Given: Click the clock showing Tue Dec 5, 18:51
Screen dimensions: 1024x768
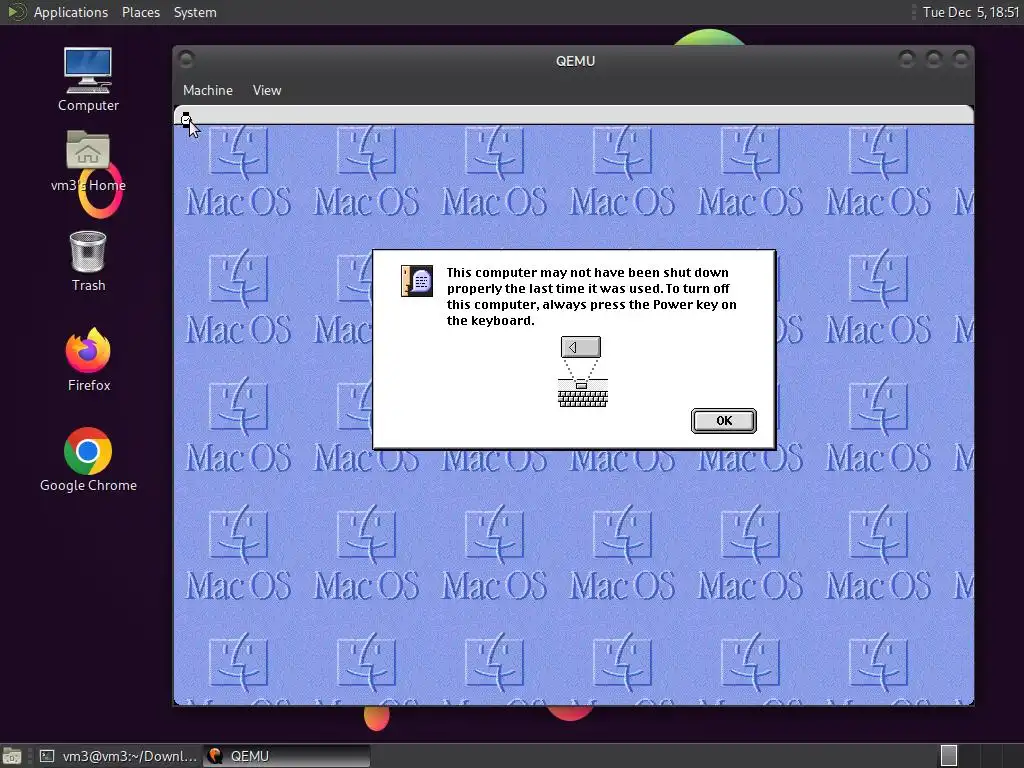Looking at the screenshot, I should click(x=970, y=12).
